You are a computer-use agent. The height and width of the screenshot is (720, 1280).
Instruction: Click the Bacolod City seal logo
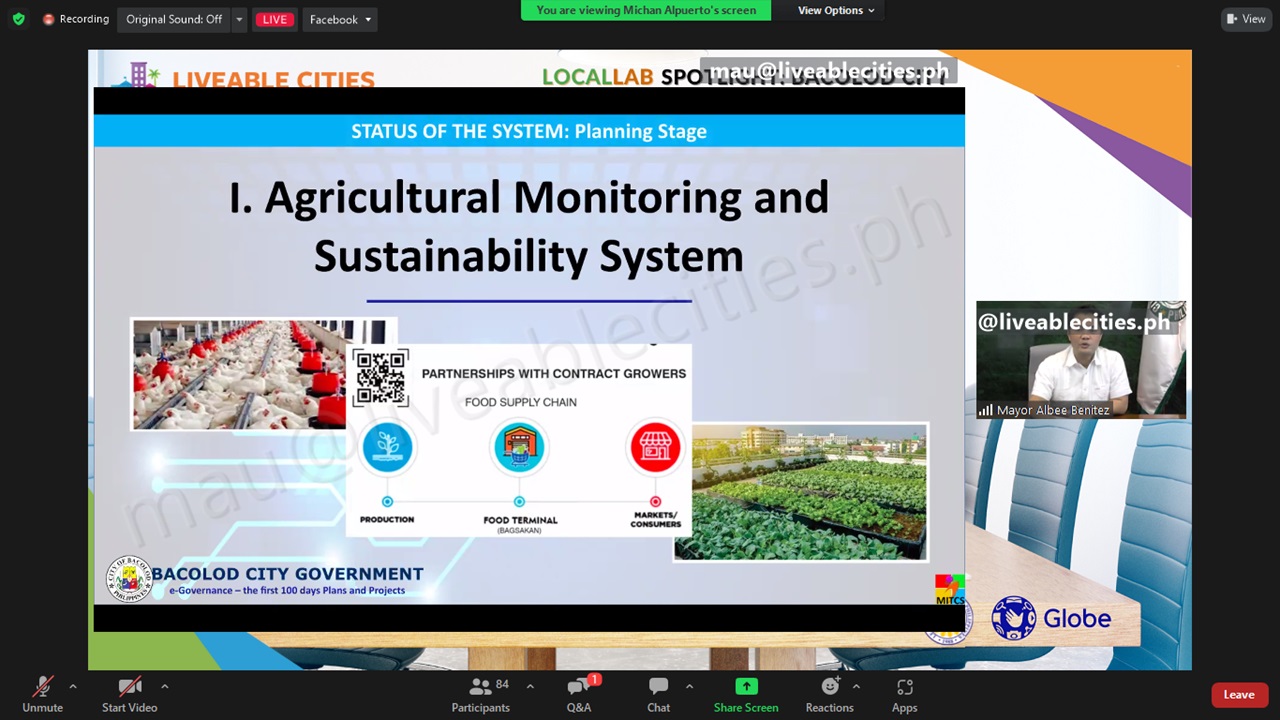(129, 579)
